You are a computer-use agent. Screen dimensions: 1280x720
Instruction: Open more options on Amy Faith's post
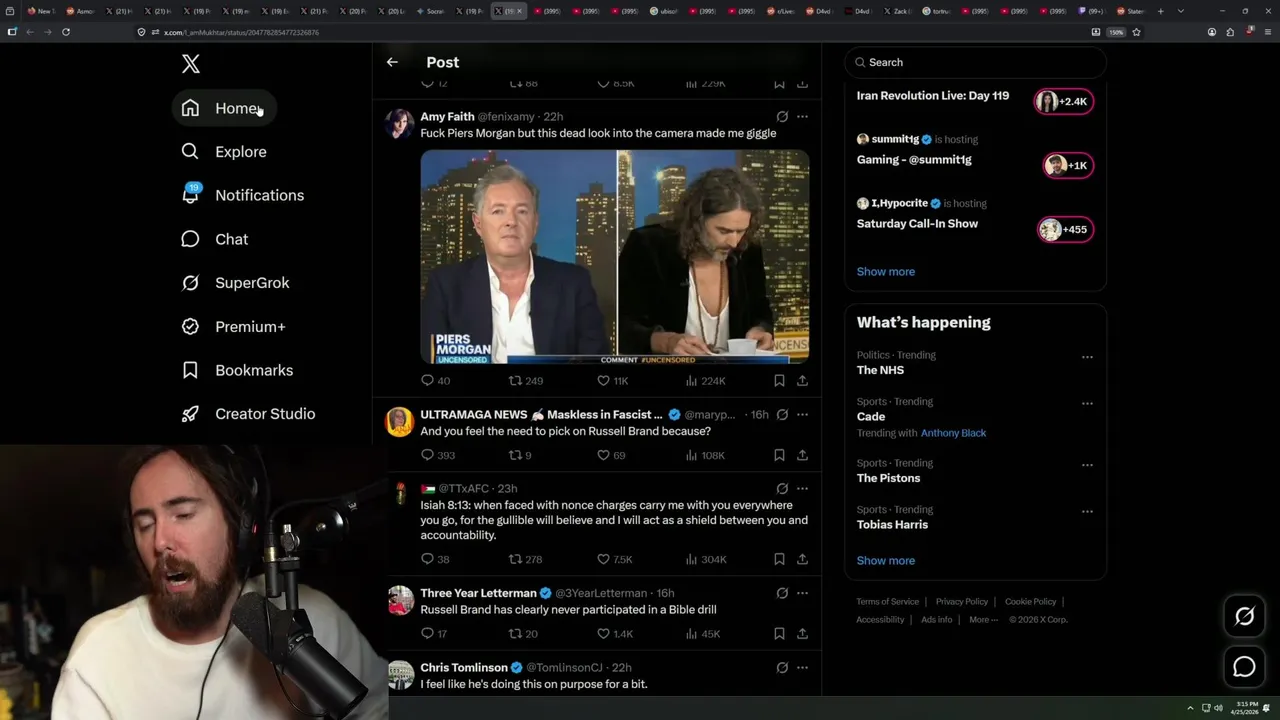(x=802, y=117)
